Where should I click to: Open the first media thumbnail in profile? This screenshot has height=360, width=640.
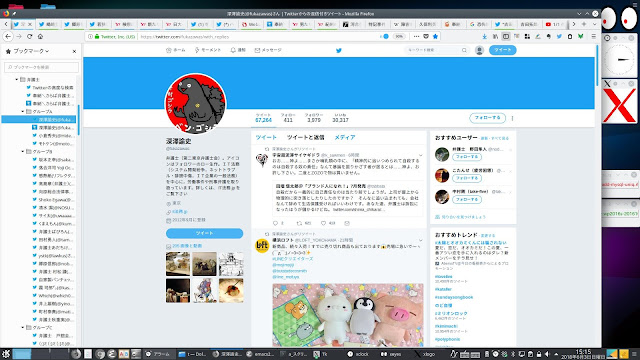[x=178, y=264]
